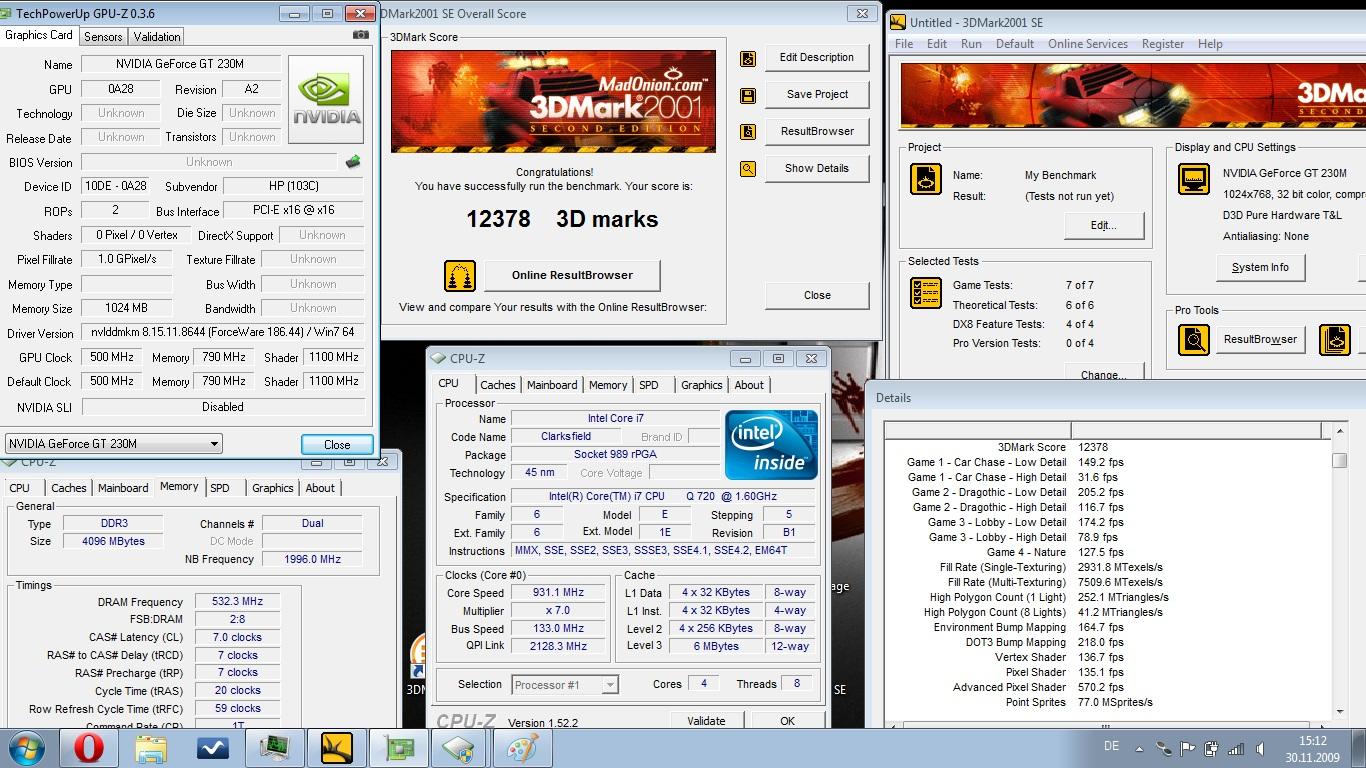
Task: Click the "12378 3D marks" score text
Action: pos(562,220)
